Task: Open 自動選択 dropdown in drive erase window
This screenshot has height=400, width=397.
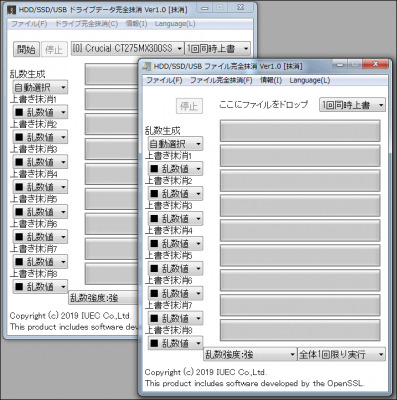Action: pos(40,87)
